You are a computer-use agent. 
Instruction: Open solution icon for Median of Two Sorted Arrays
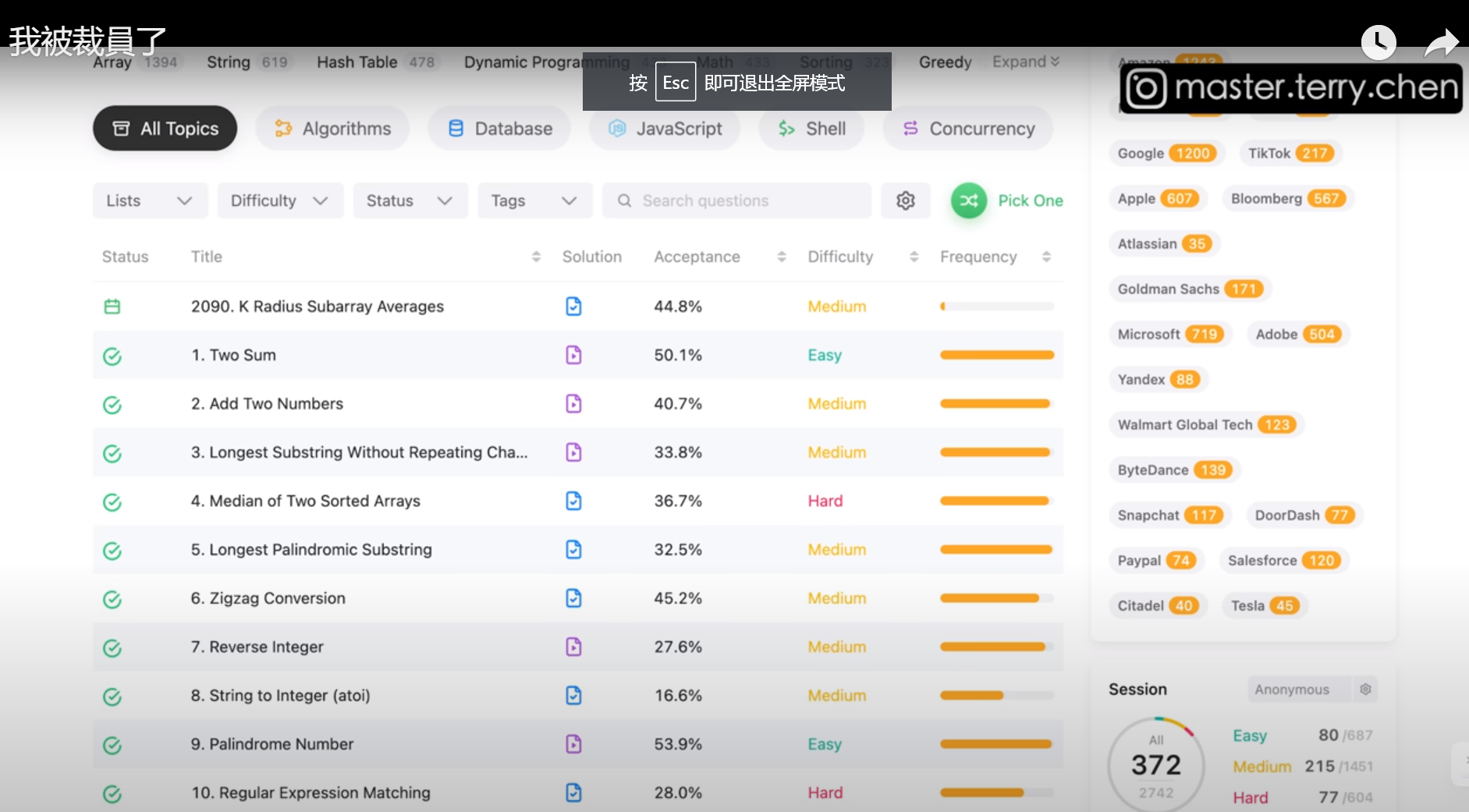(x=573, y=501)
